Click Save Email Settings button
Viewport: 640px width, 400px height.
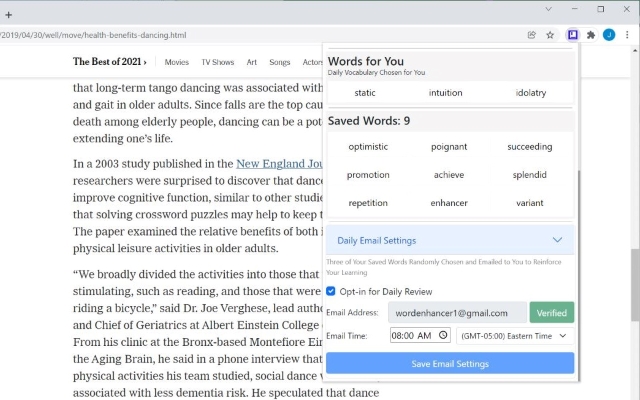tap(450, 363)
